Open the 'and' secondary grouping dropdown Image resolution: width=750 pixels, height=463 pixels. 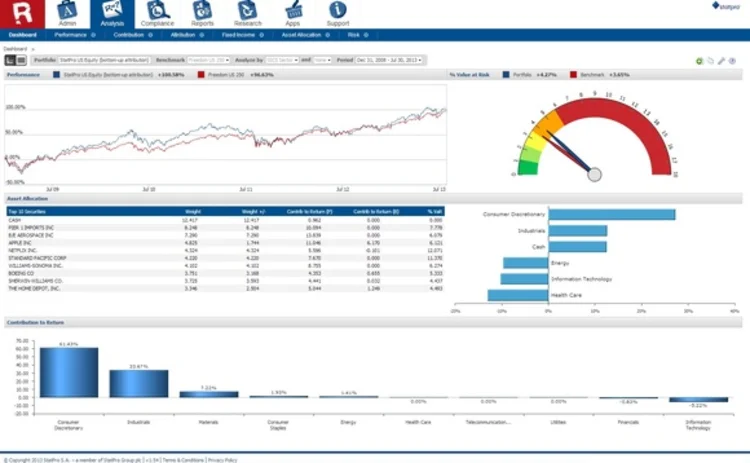322,60
